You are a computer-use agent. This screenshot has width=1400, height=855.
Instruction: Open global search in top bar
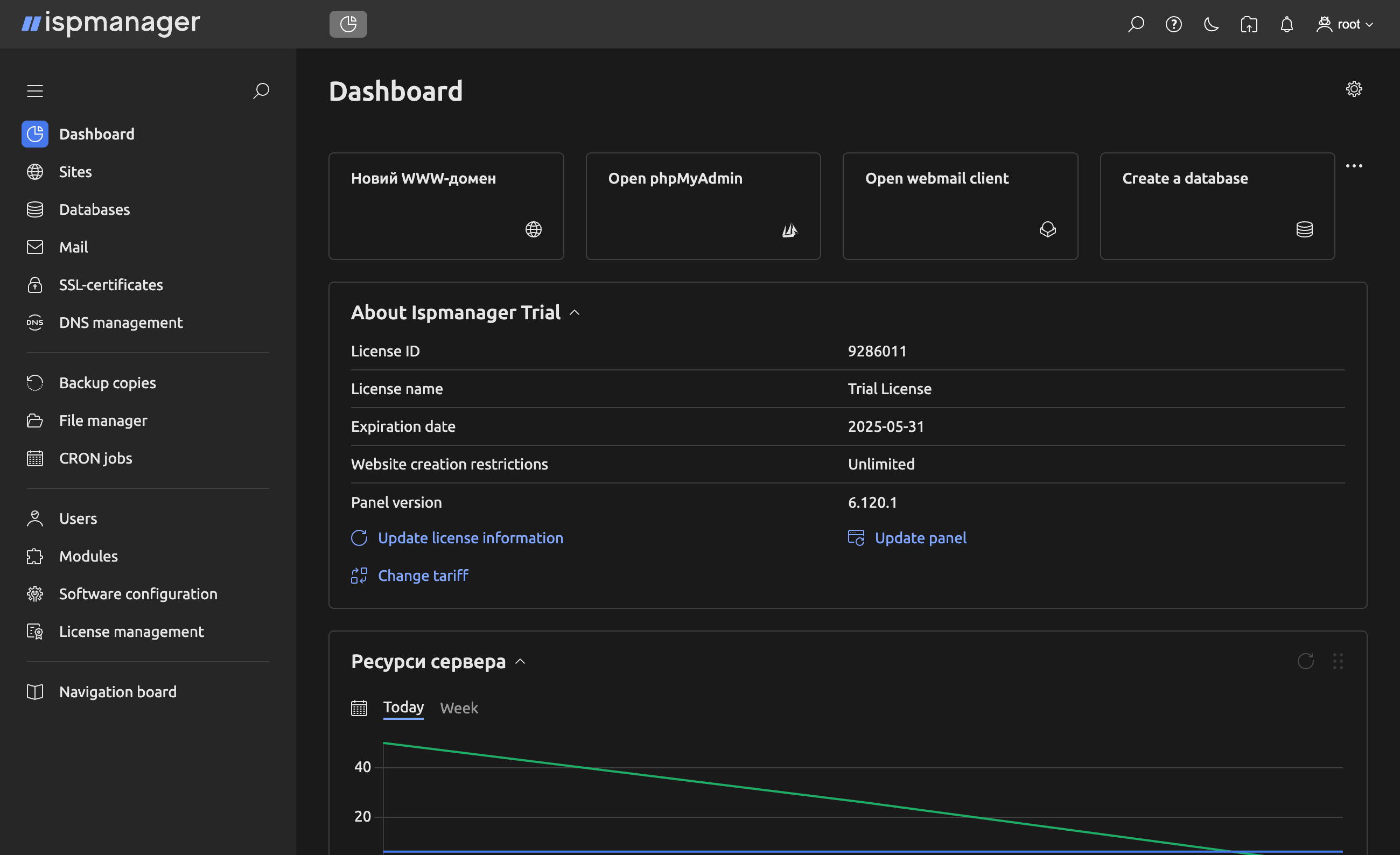pos(1136,24)
